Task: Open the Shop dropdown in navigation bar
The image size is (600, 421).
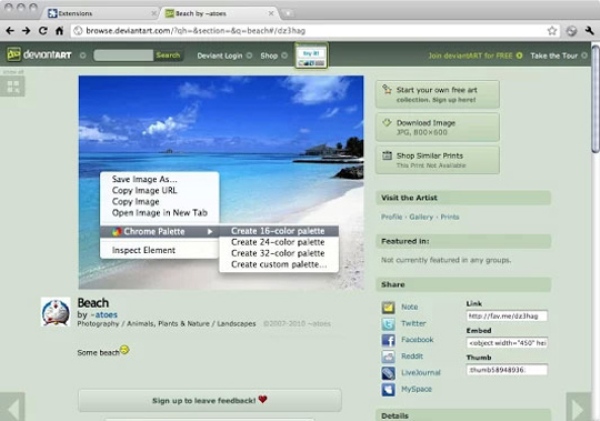Action: tap(271, 56)
